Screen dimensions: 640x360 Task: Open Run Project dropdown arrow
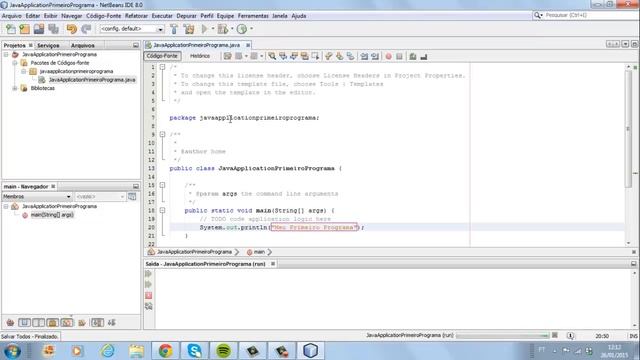pyautogui.click(x=213, y=29)
